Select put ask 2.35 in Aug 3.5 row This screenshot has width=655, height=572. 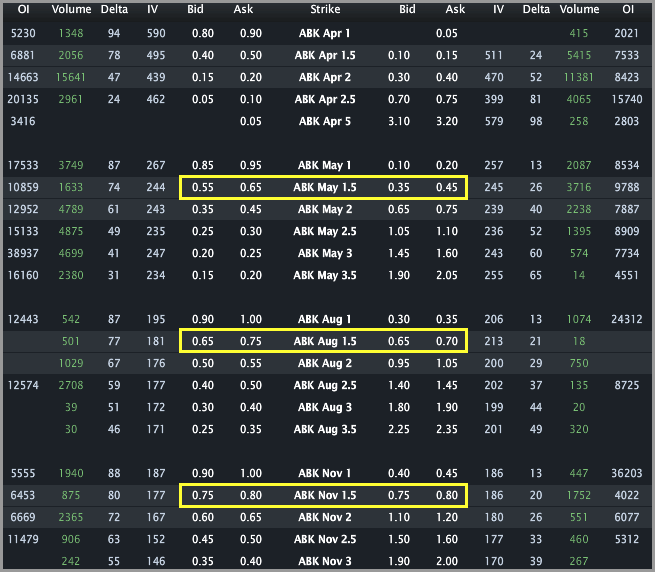(447, 430)
